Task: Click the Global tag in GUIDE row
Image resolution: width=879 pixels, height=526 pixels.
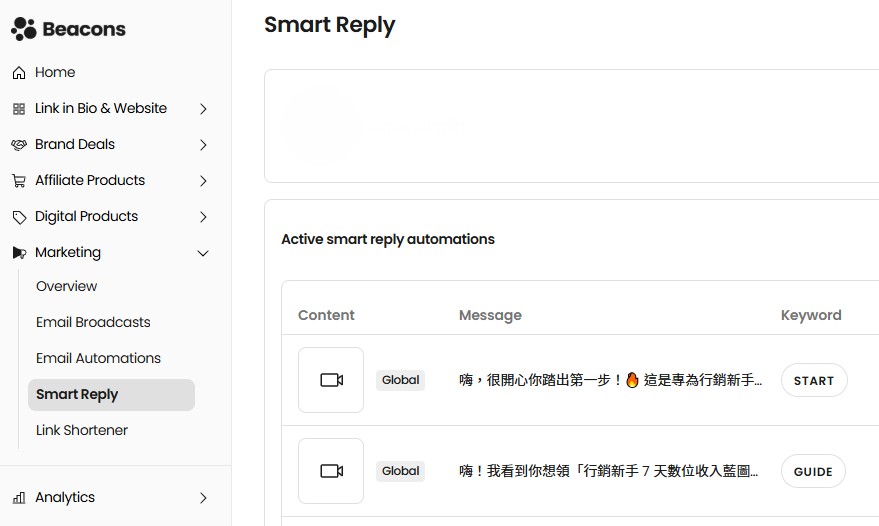Action: pyautogui.click(x=400, y=471)
